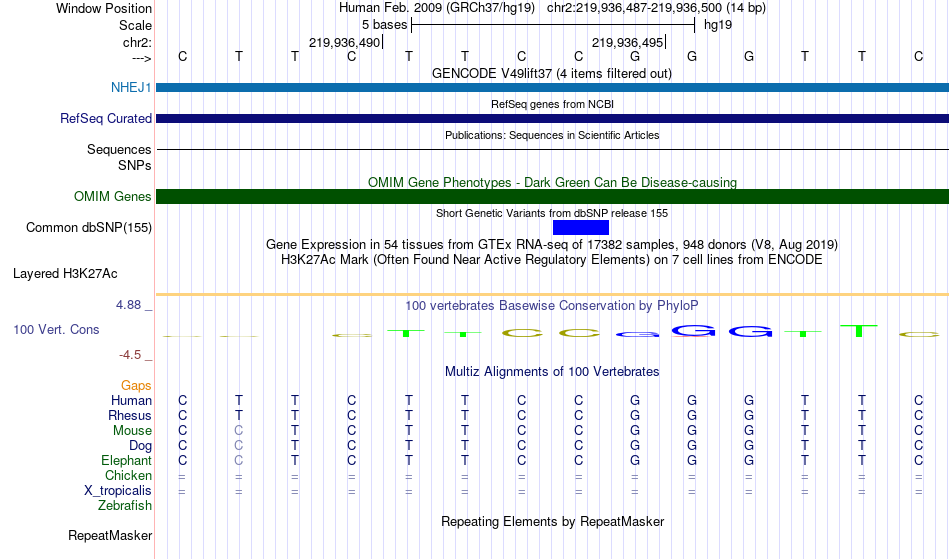Screen dimensions: 950x559
Task: Click the dark blue RefSeq Curated bar
Action: [x=552, y=119]
